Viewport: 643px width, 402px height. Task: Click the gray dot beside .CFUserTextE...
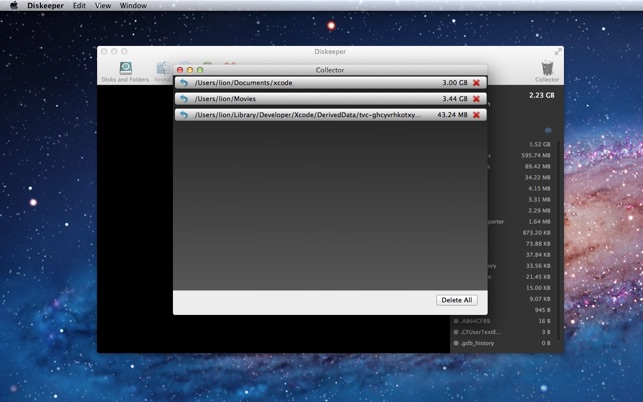[x=456, y=332]
